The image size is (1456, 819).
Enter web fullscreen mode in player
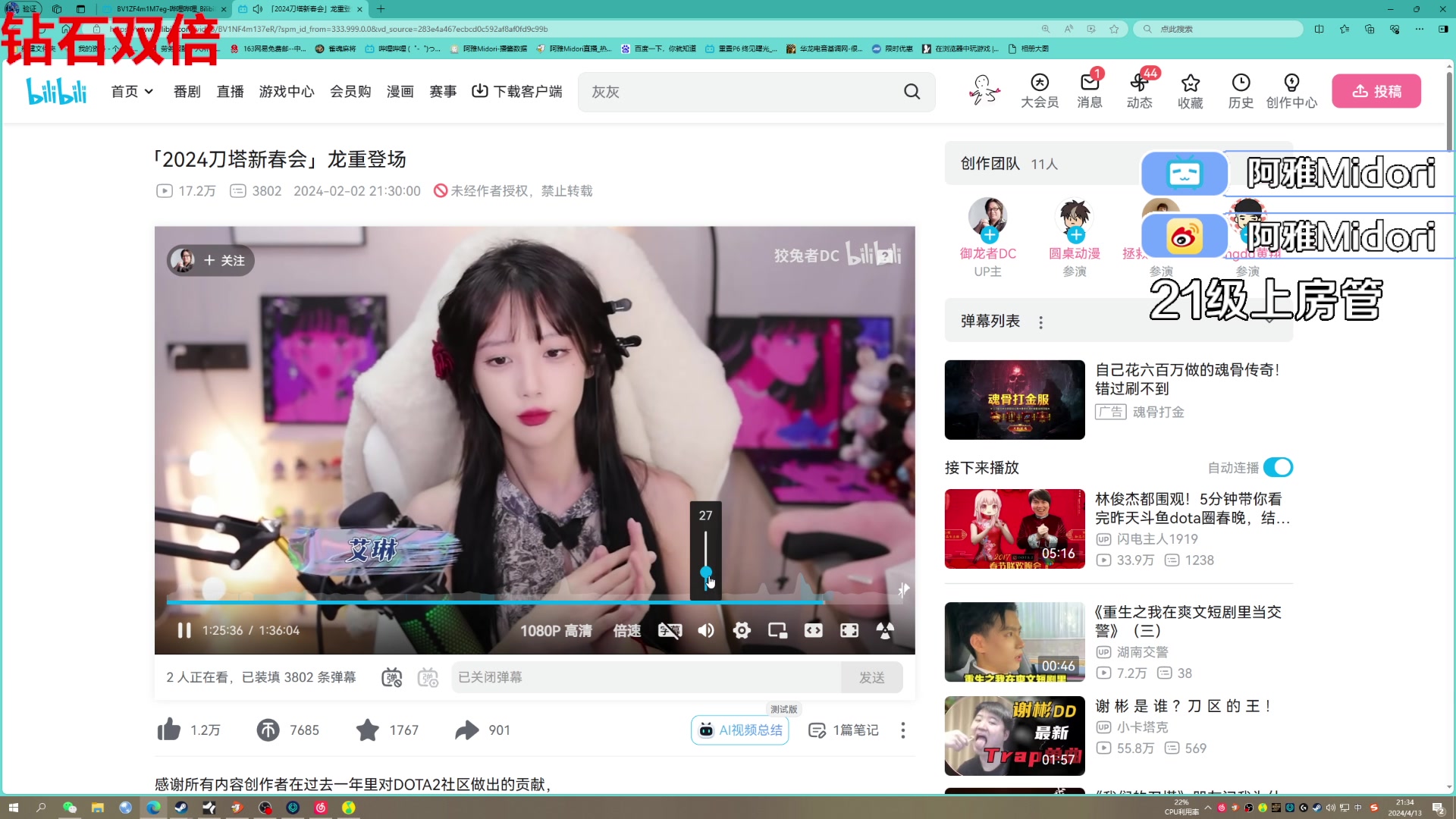click(x=849, y=630)
